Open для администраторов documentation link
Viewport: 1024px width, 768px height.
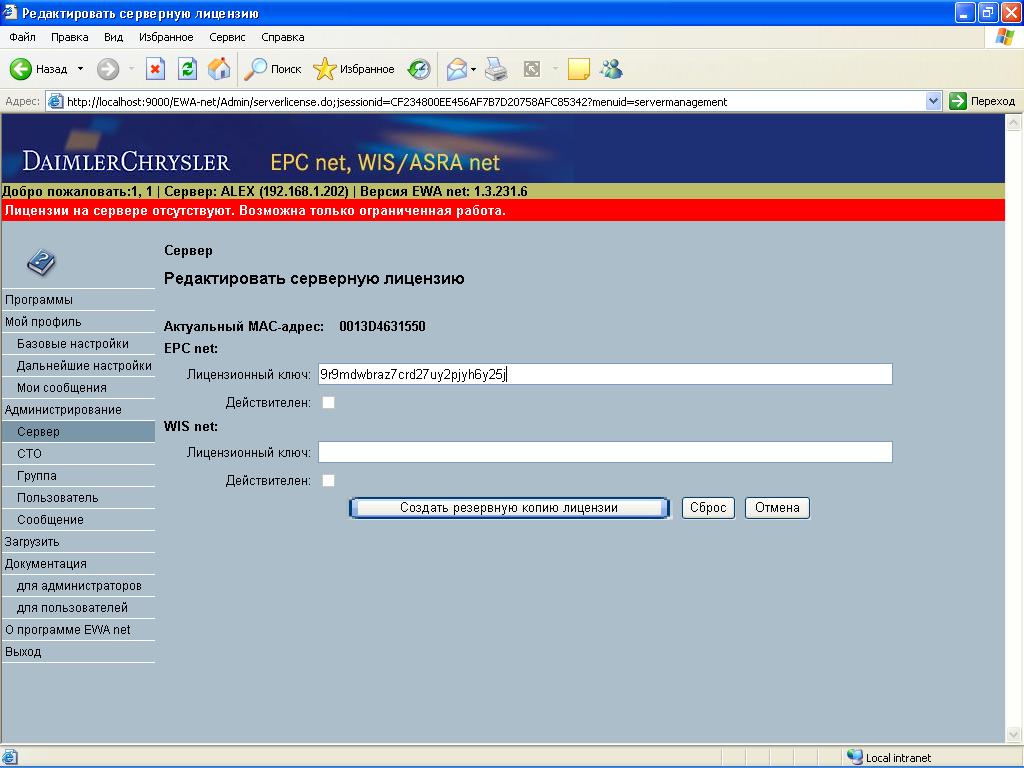[x=78, y=586]
